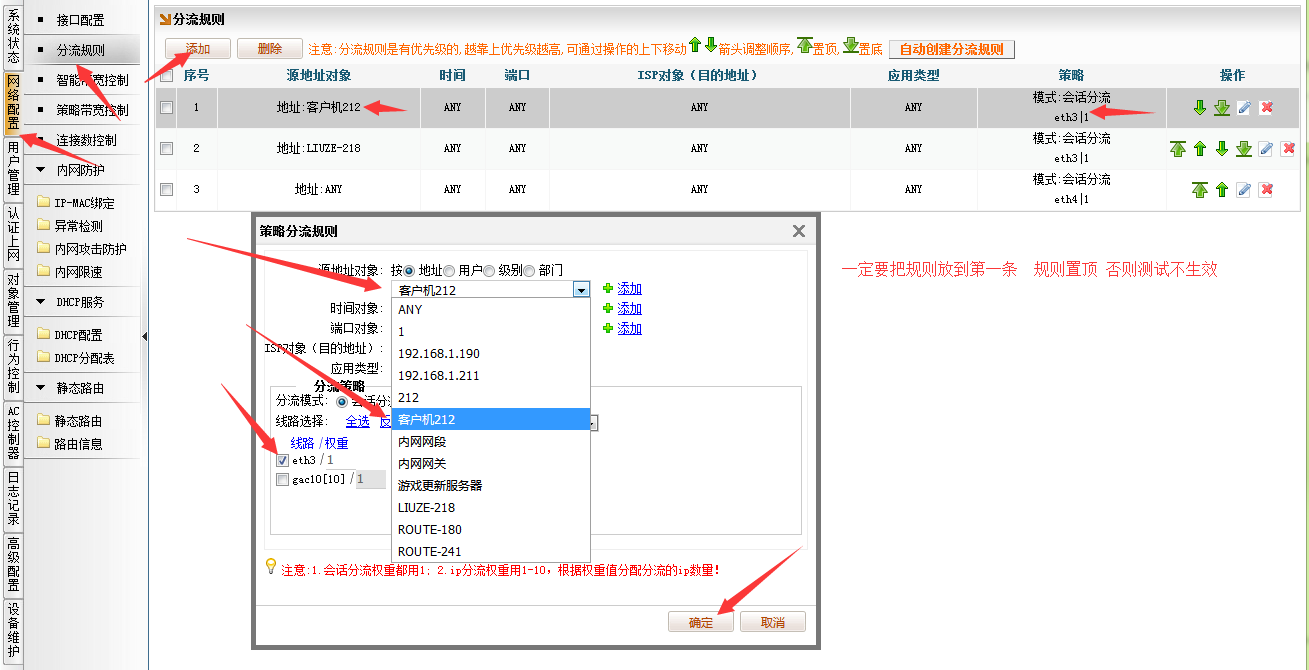Enable the gac10[10] line checkbox
Image resolution: width=1309 pixels, height=670 pixels.
click(282, 480)
